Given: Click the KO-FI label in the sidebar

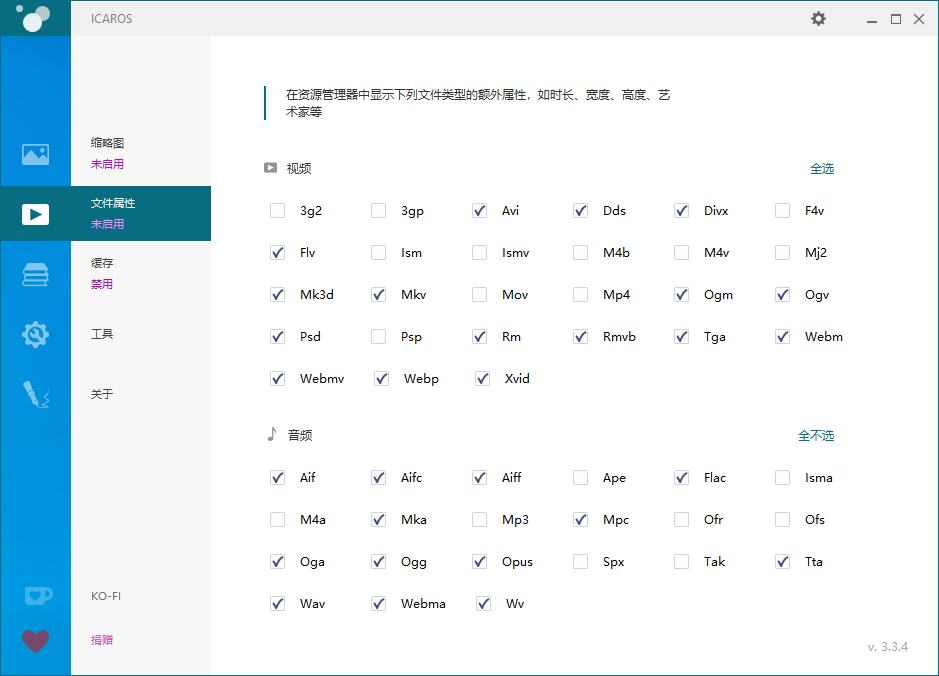Looking at the screenshot, I should click(x=106, y=595).
